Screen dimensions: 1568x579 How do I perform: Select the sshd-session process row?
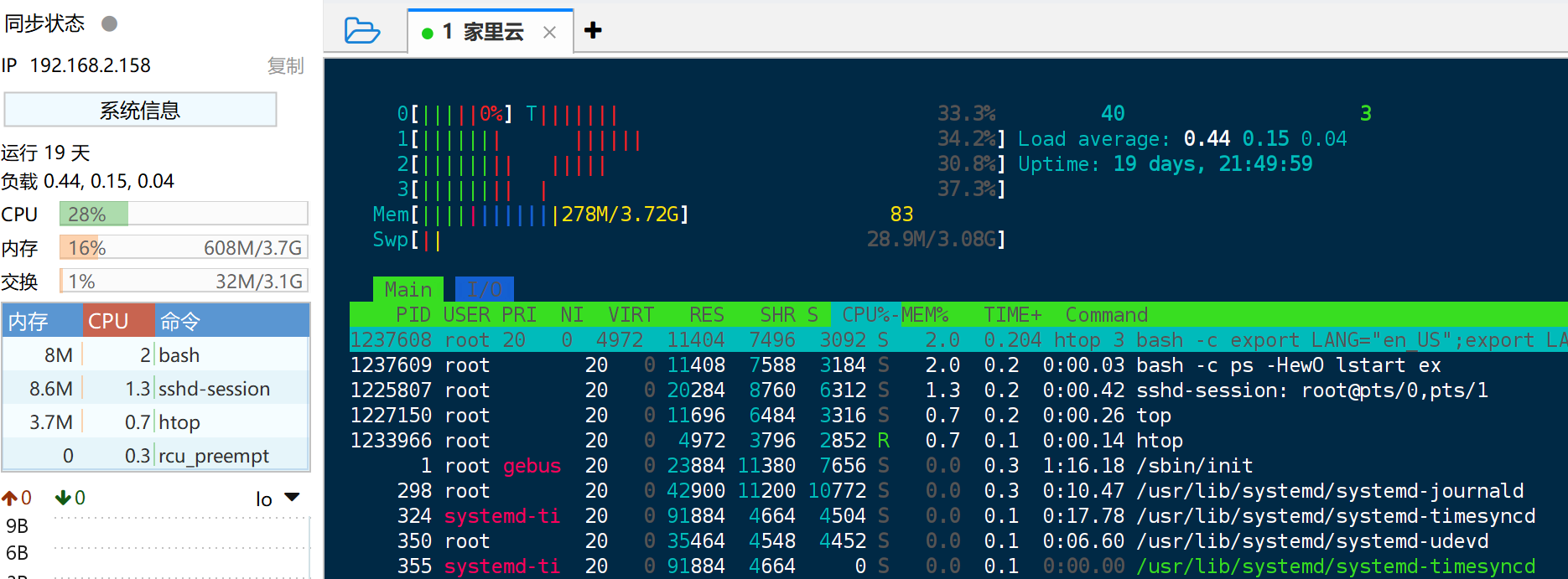click(x=156, y=388)
